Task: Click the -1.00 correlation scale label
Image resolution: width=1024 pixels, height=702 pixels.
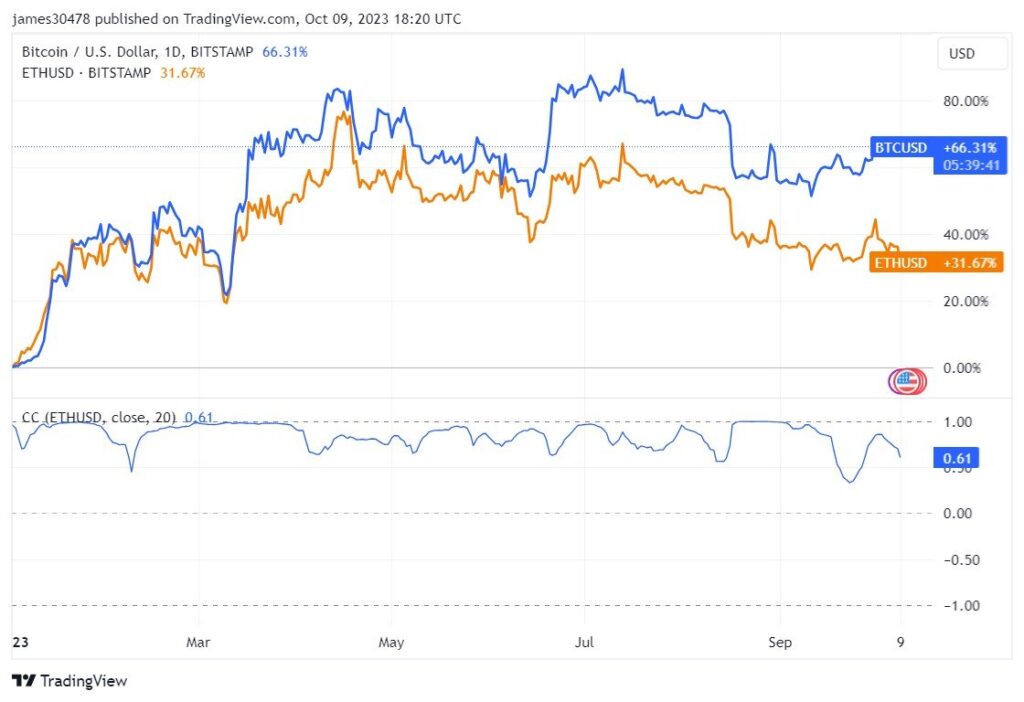Action: point(964,605)
